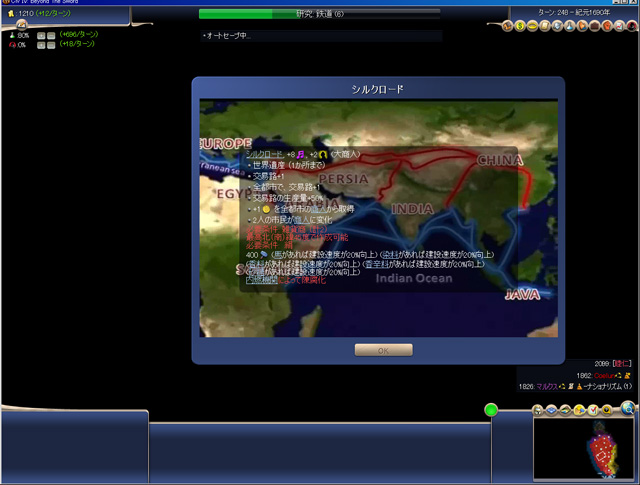Click the research percentage flask icon
The width and height of the screenshot is (640, 485).
point(12,36)
